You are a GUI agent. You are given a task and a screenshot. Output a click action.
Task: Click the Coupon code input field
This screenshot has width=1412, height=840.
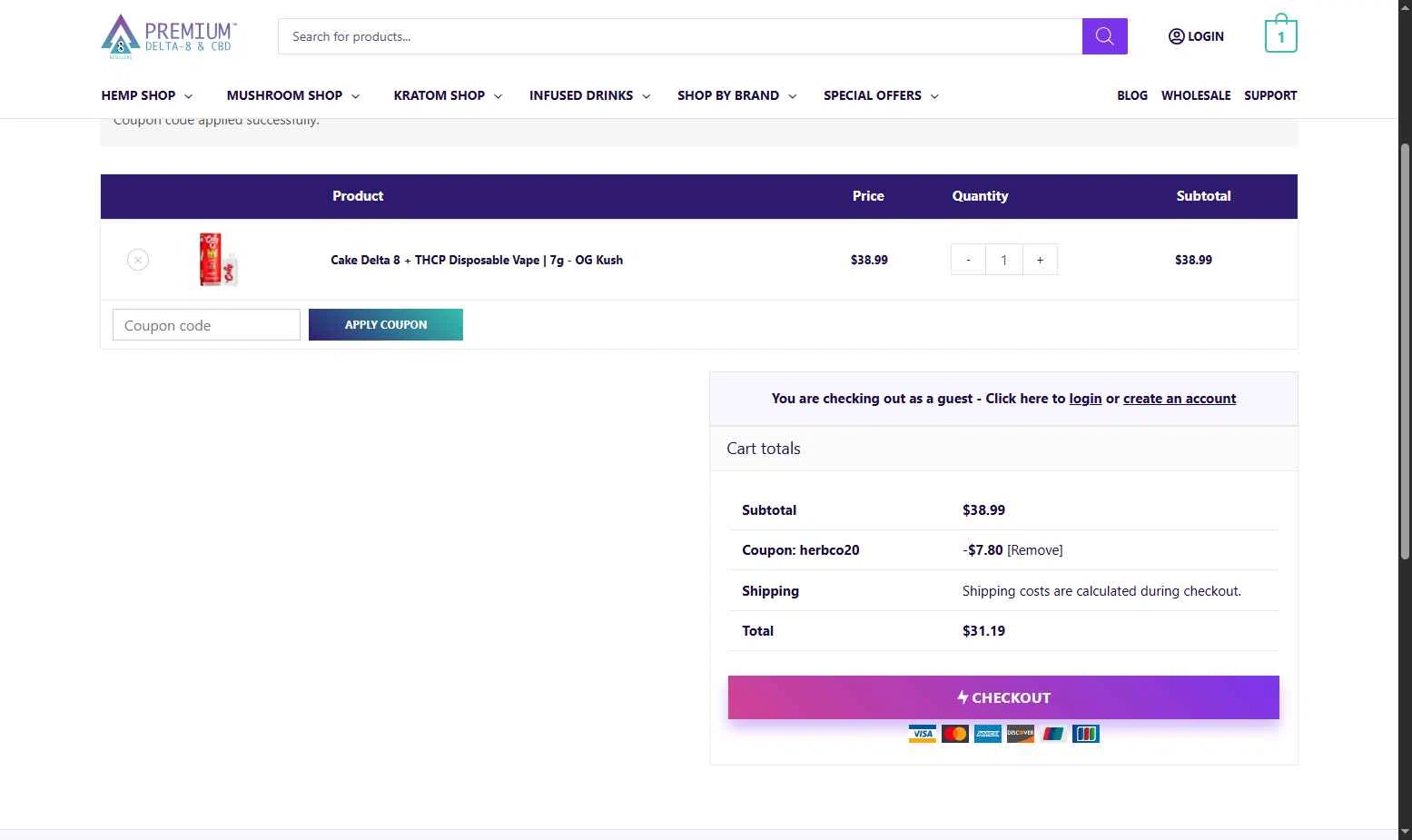[x=206, y=325]
